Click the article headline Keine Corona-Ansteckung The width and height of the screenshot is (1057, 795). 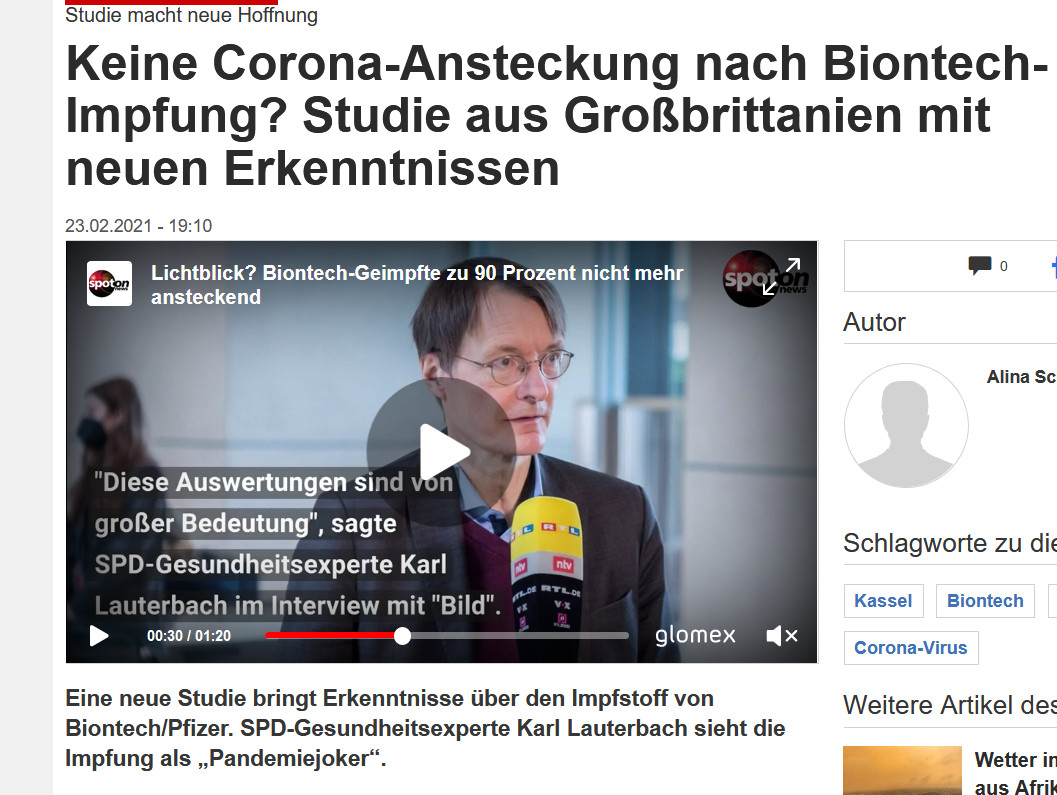(557, 115)
